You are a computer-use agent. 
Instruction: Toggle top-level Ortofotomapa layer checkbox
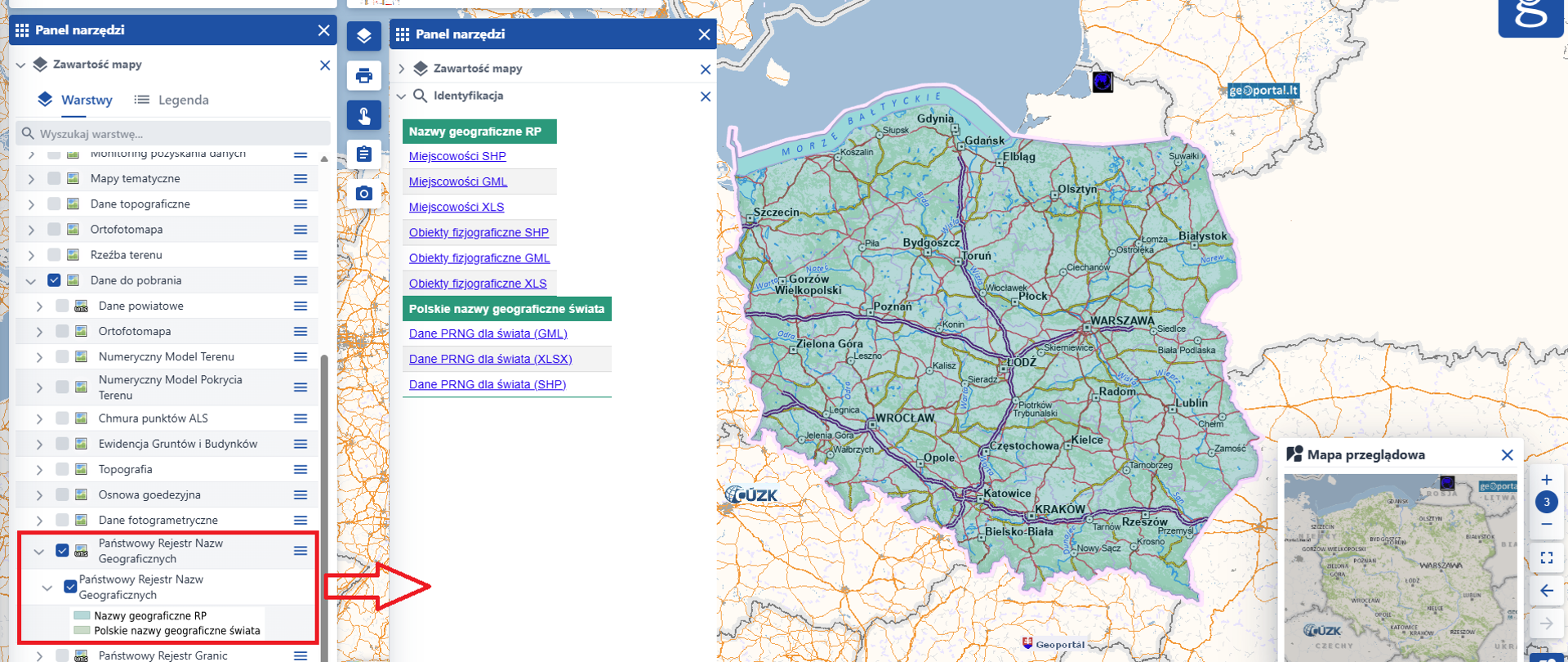point(54,229)
